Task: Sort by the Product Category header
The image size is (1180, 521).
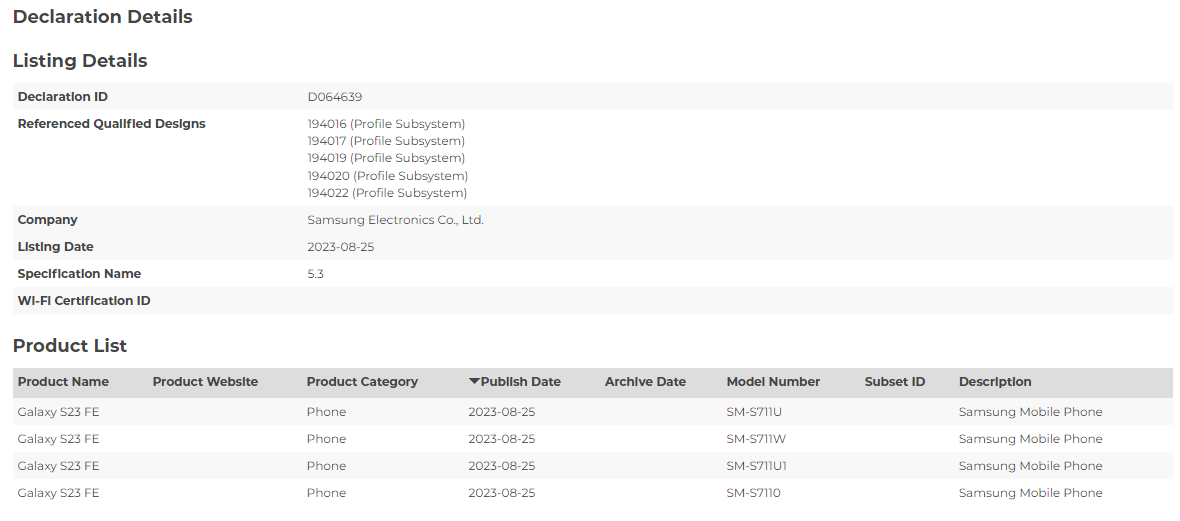Action: [x=362, y=382]
